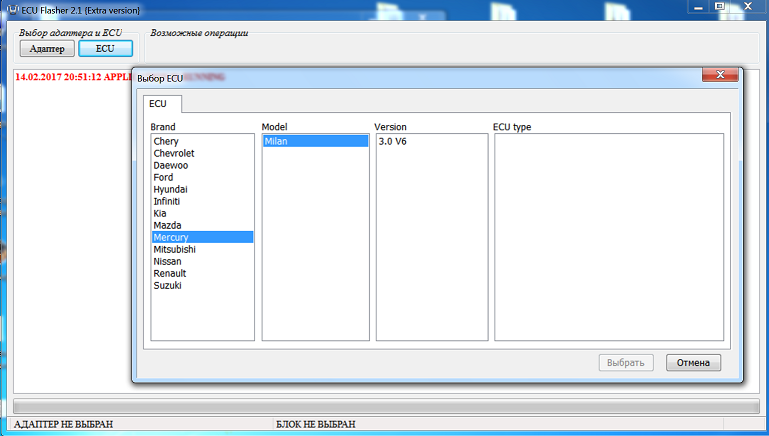Click the Выбрать button
The image size is (769, 436).
[x=626, y=362]
